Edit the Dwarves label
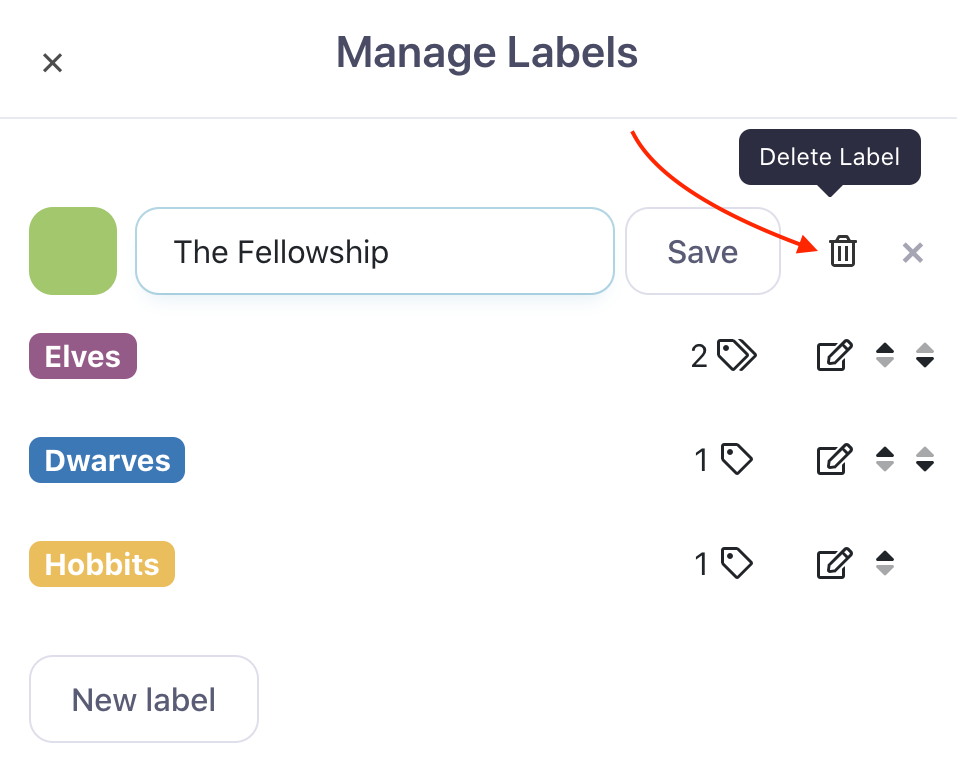Image resolution: width=957 pixels, height=766 pixels. 835,460
